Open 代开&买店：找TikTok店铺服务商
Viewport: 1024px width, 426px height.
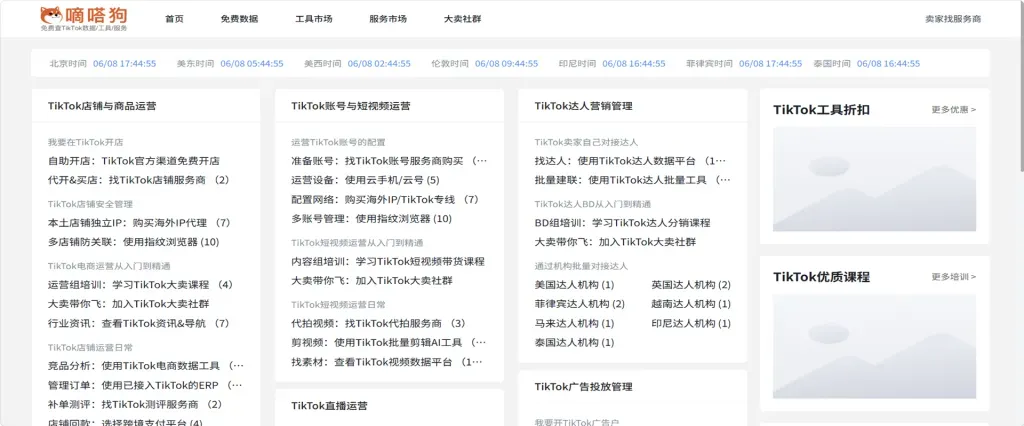click(x=138, y=180)
